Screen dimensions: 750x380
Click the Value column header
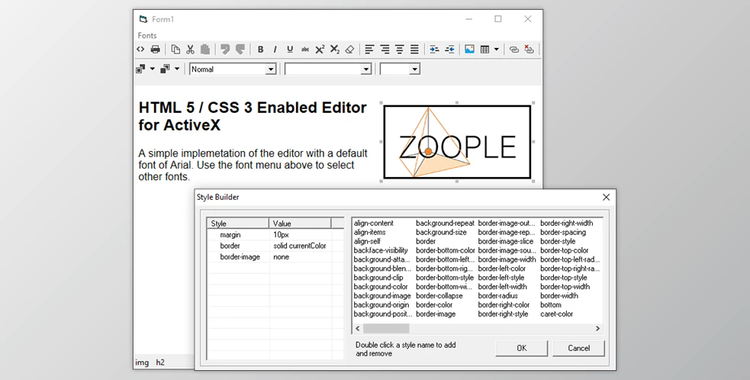point(300,224)
